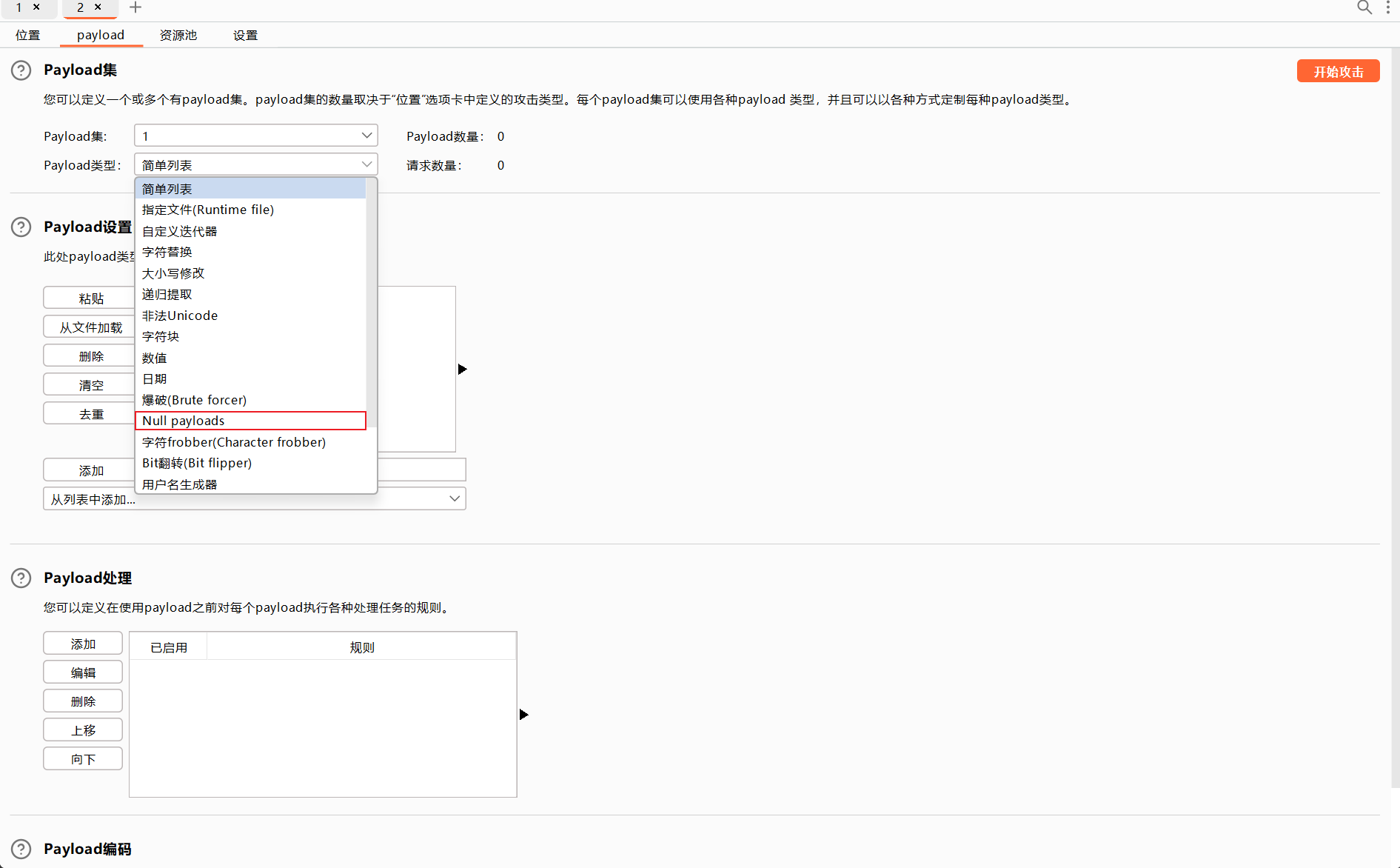Screen dimensions: 1400x868
Task: Select 大小写修改 option
Action: tap(251, 273)
